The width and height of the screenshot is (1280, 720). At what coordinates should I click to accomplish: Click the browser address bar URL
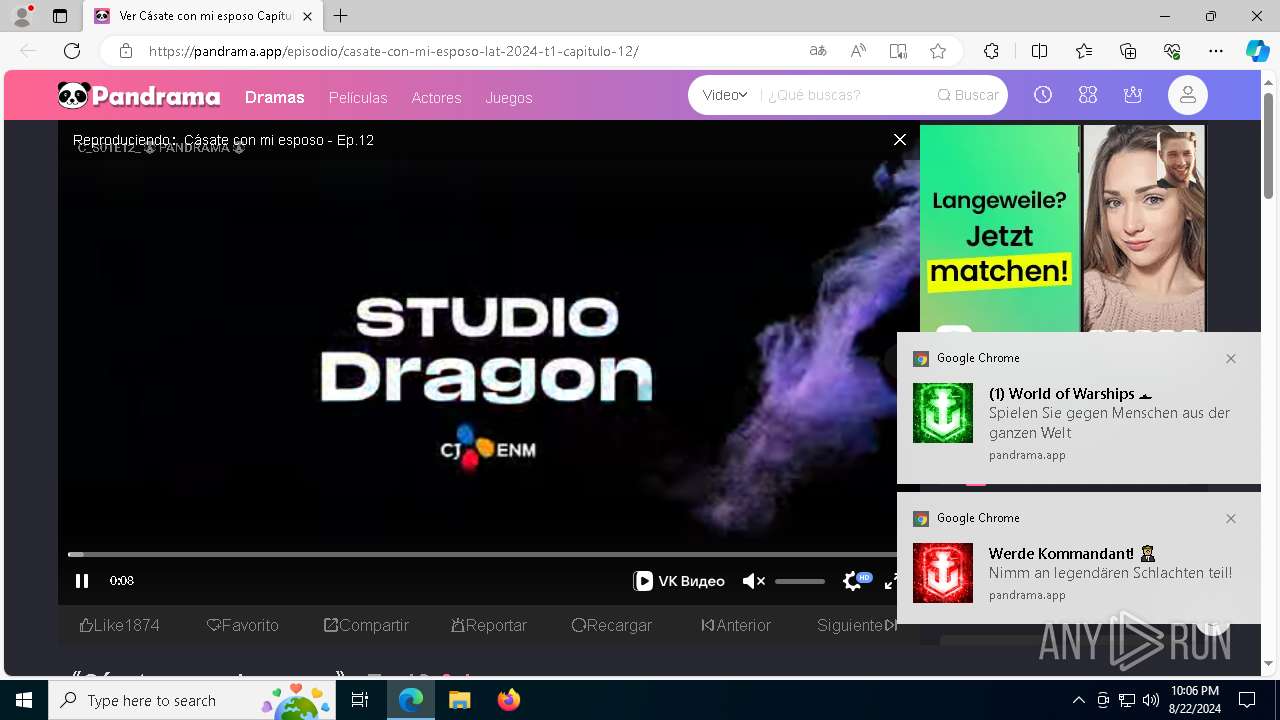pyautogui.click(x=394, y=51)
